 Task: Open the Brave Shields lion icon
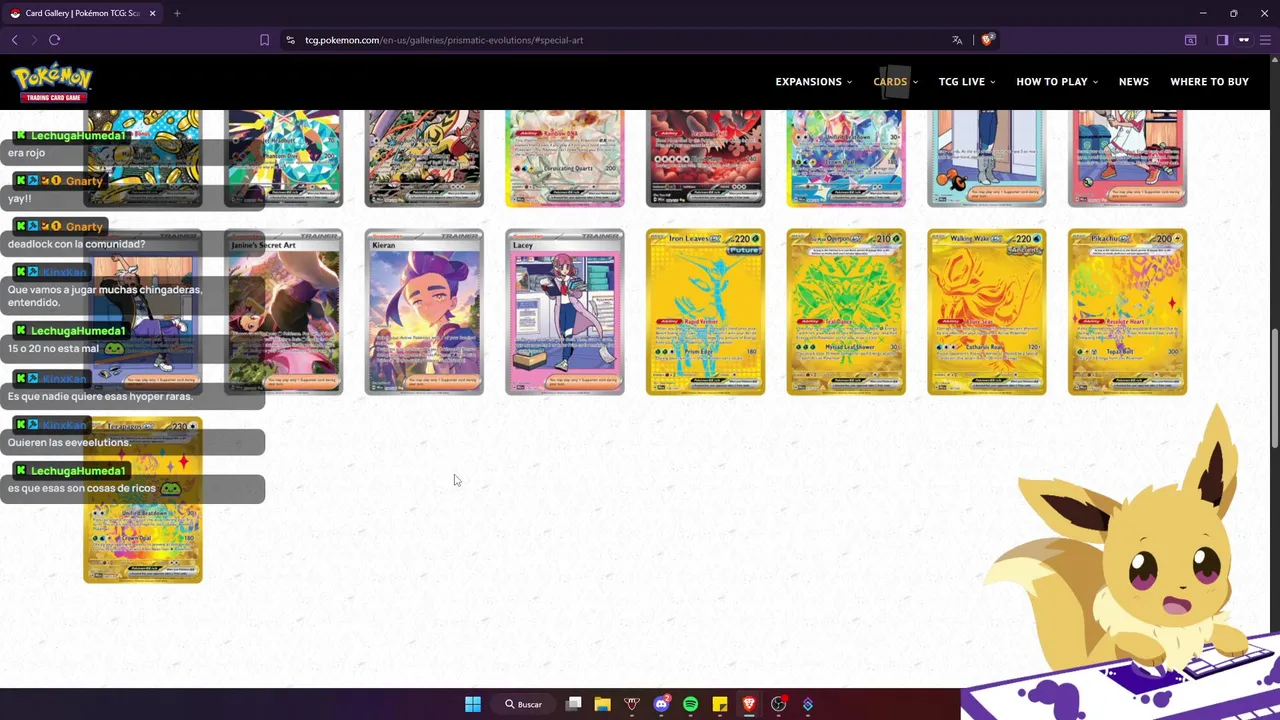click(987, 40)
